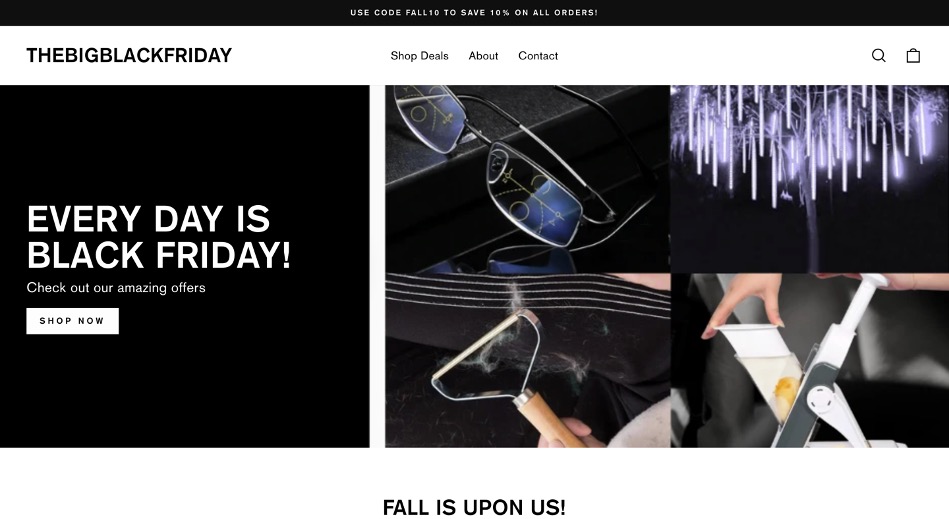The width and height of the screenshot is (949, 519).
Task: Open the mandoline vegetable slicer image
Action: tap(810, 361)
